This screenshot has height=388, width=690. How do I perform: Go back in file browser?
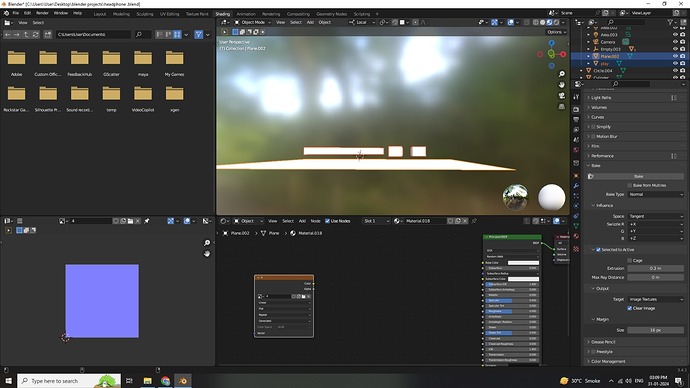point(7,34)
